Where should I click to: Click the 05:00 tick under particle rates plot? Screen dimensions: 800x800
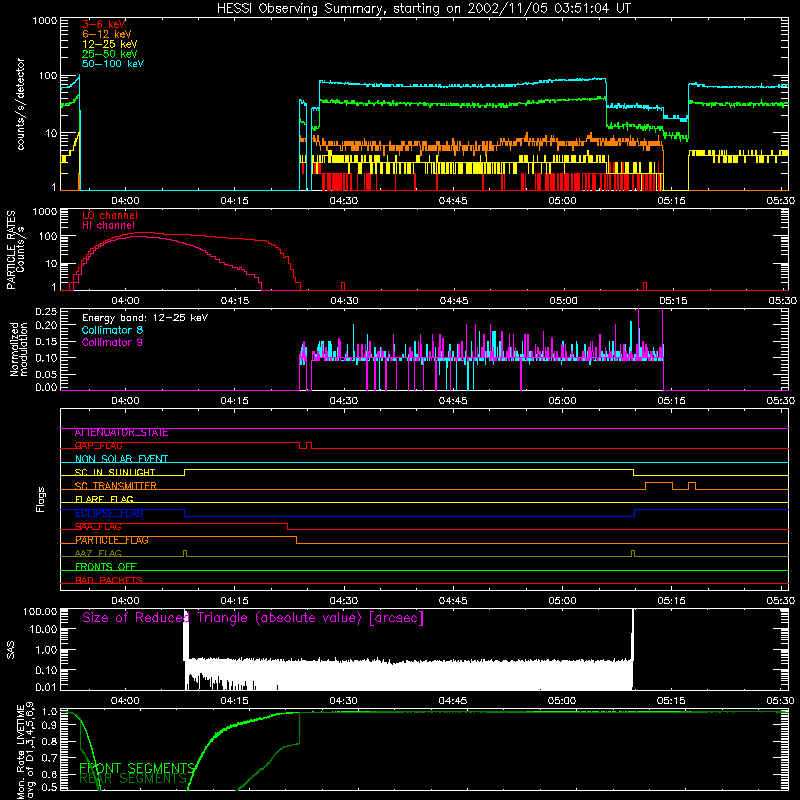(563, 301)
